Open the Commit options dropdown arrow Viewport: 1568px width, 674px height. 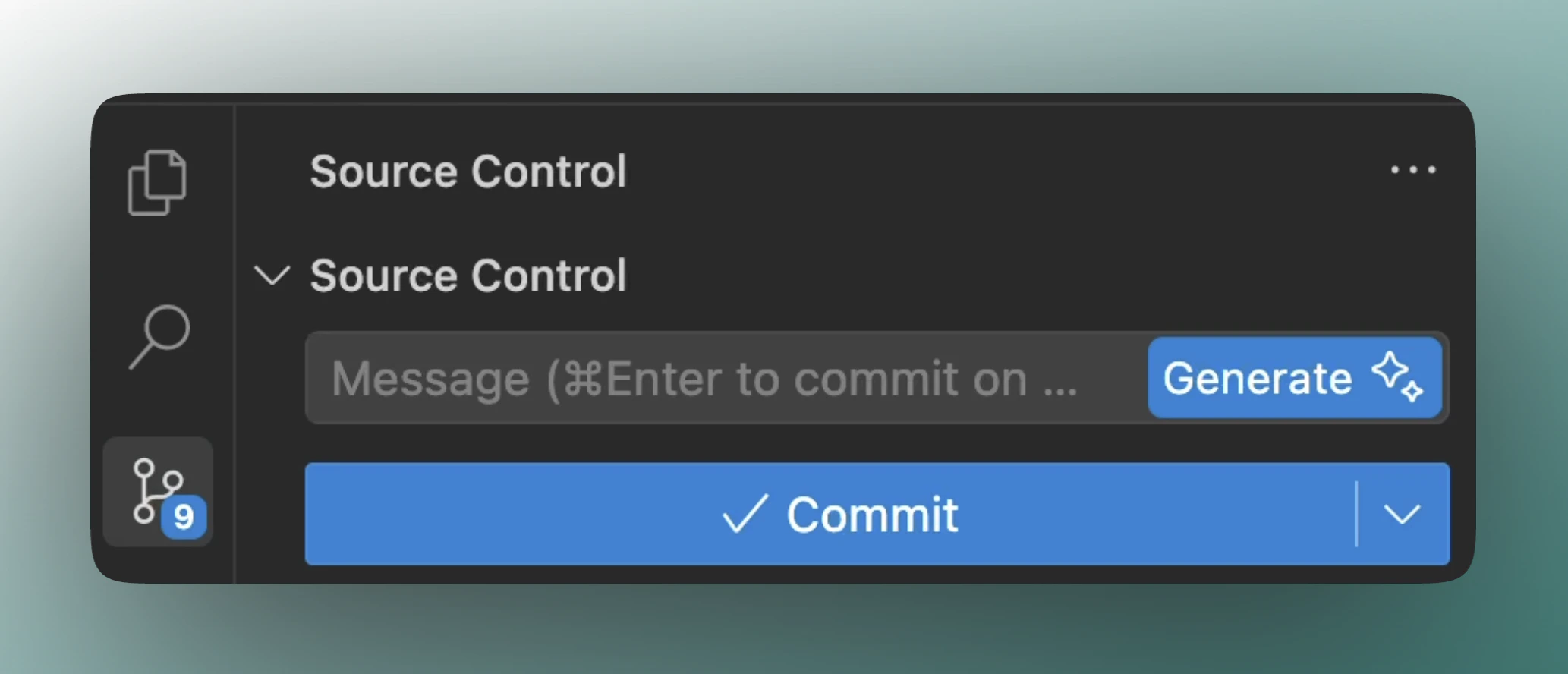[1403, 515]
